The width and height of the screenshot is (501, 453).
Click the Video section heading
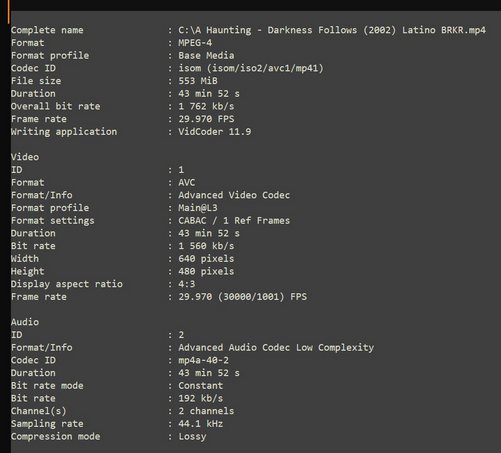coord(25,157)
